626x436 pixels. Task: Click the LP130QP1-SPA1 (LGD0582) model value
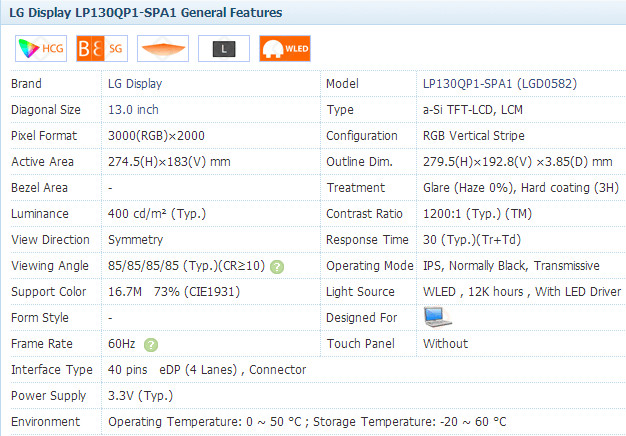coord(500,83)
